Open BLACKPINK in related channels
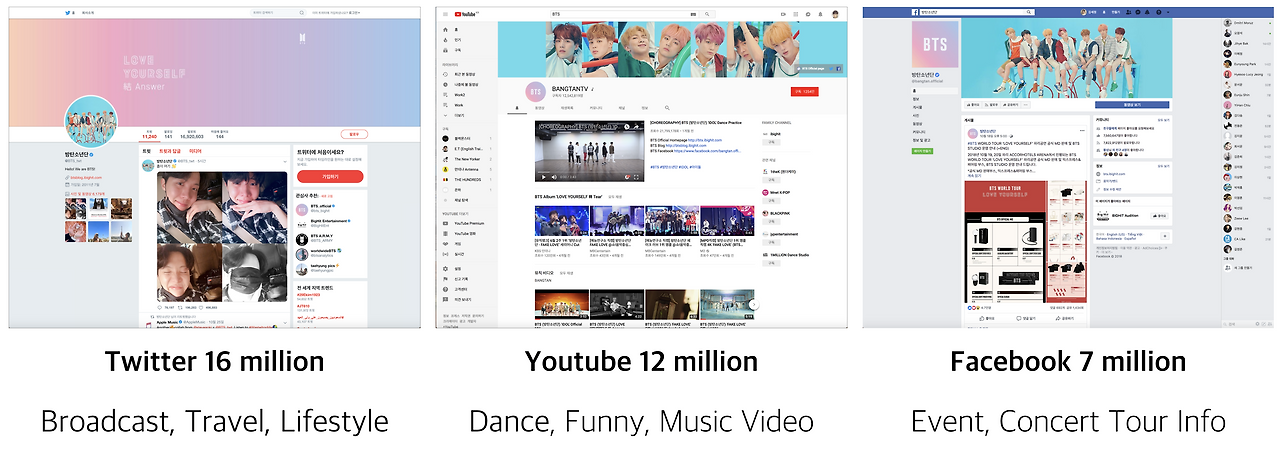Image resolution: width=1280 pixels, height=469 pixels. point(781,213)
